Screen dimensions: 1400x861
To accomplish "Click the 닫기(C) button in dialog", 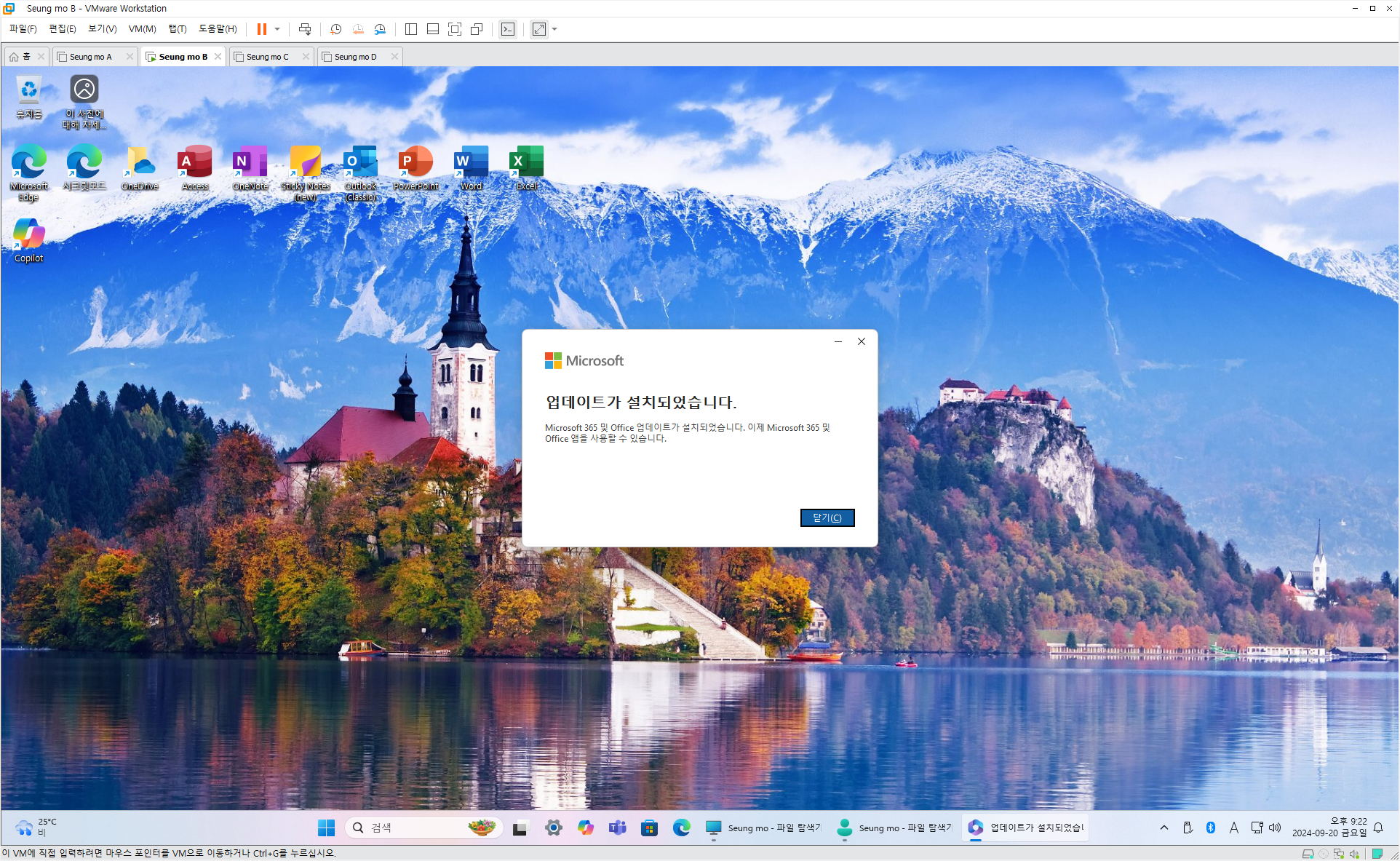I will pos(827,517).
